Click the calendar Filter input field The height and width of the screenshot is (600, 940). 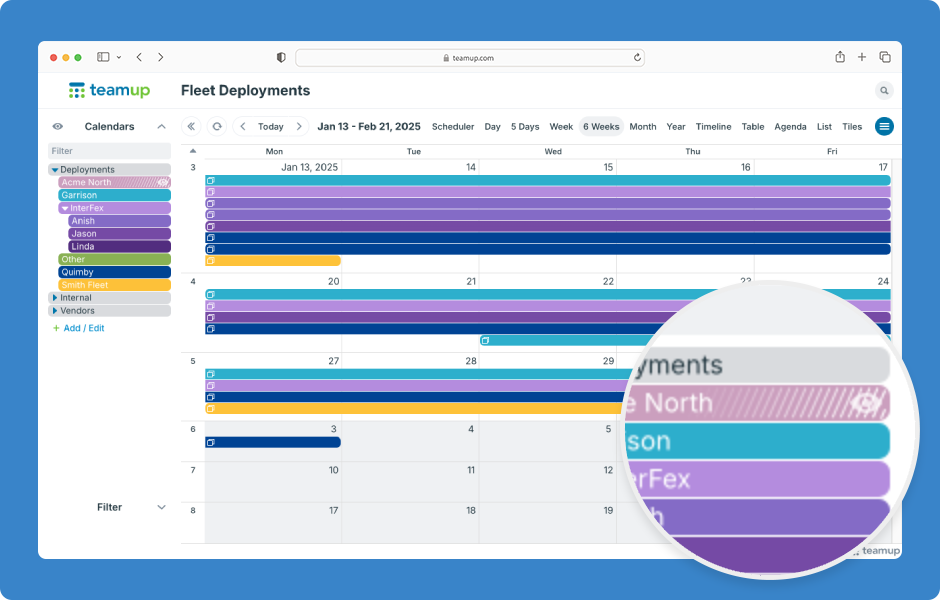(x=110, y=151)
